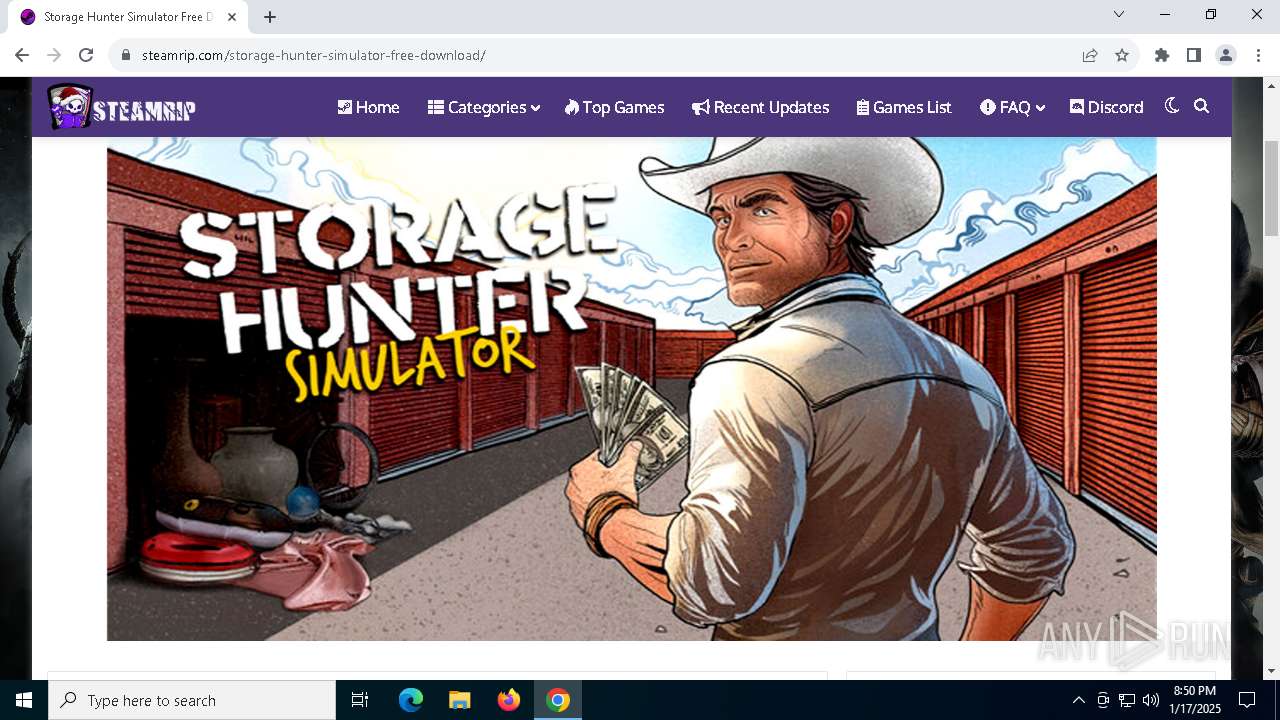
Task: Open Recent Updates page
Action: 760,107
